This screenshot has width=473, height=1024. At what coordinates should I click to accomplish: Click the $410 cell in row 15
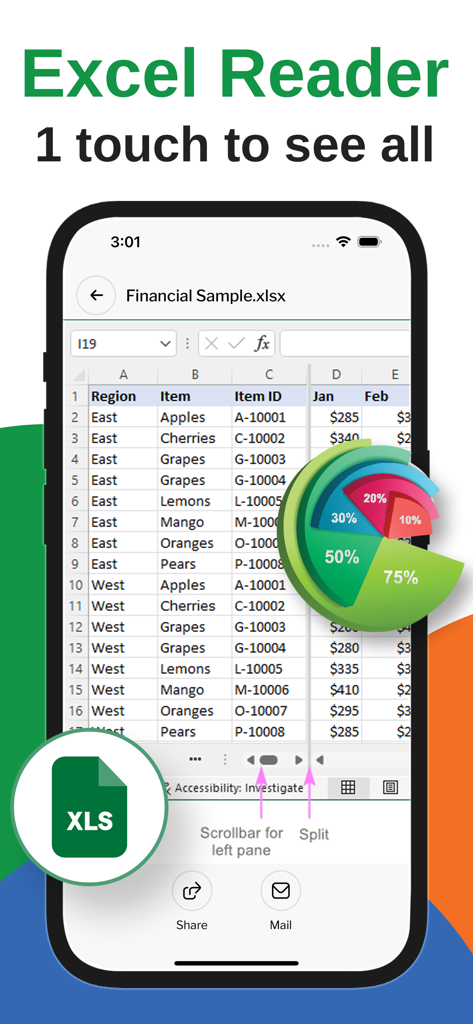click(x=336, y=690)
